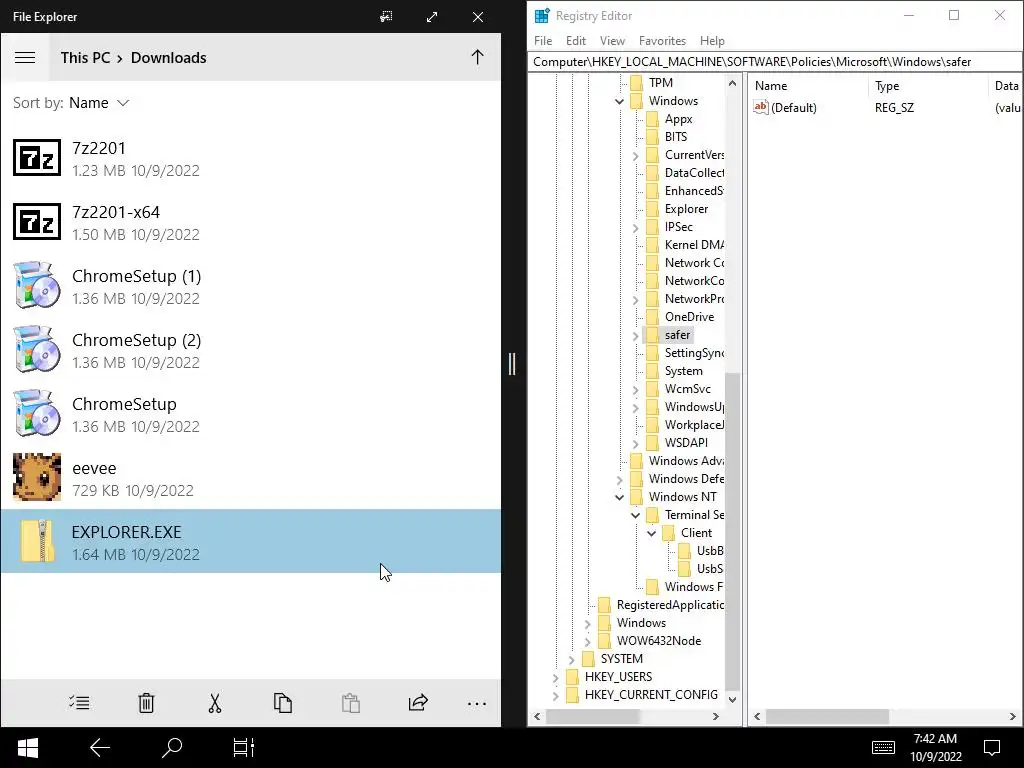Screen dimensions: 1024x768
Task: Open the Favorites menu in Registry Editor
Action: pyautogui.click(x=662, y=40)
